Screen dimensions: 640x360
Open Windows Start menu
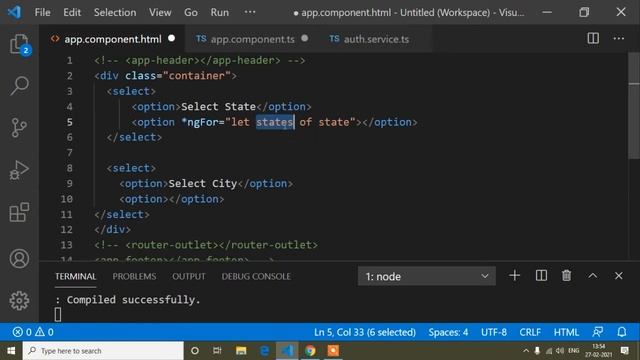click(x=11, y=351)
